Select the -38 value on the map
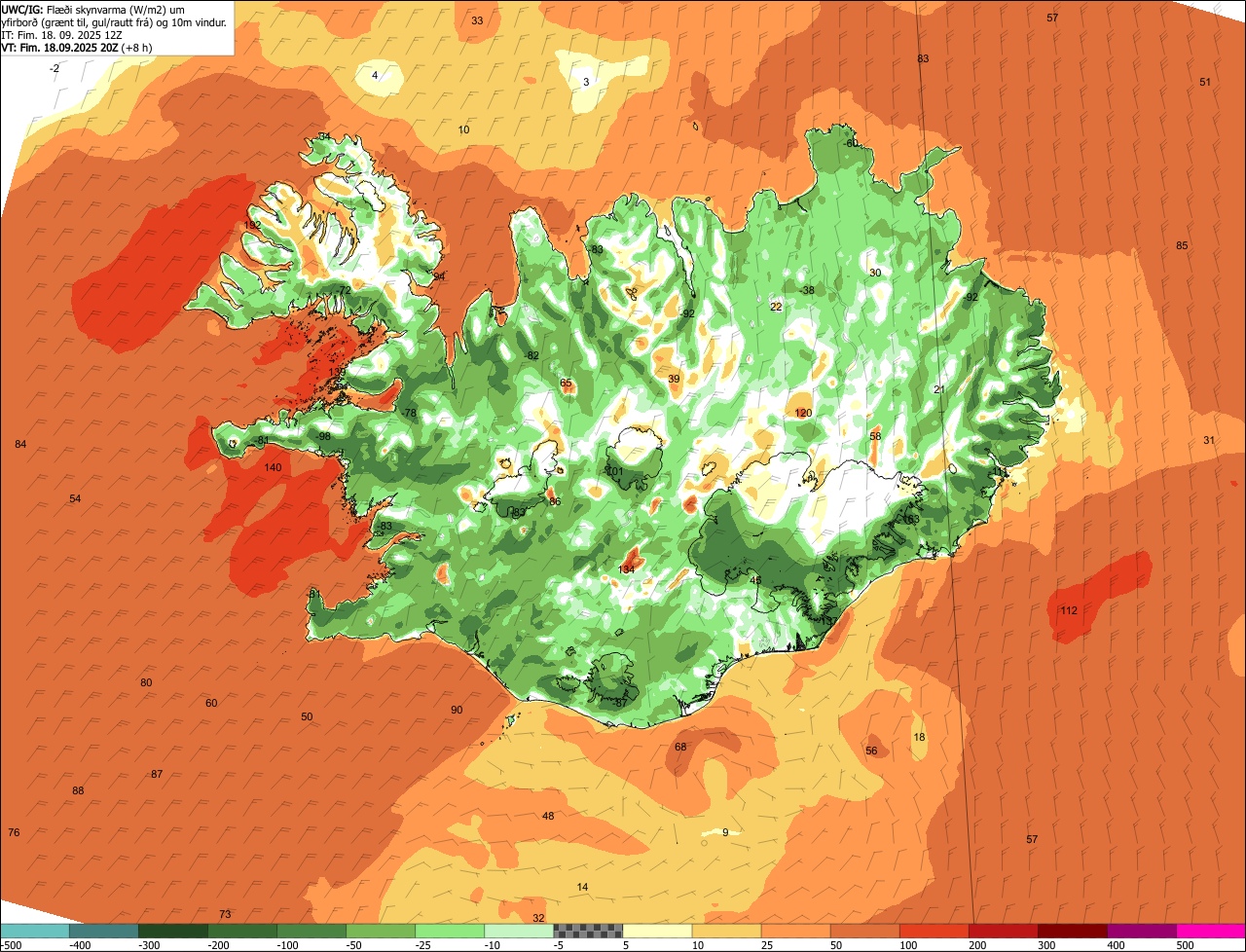 point(807,290)
